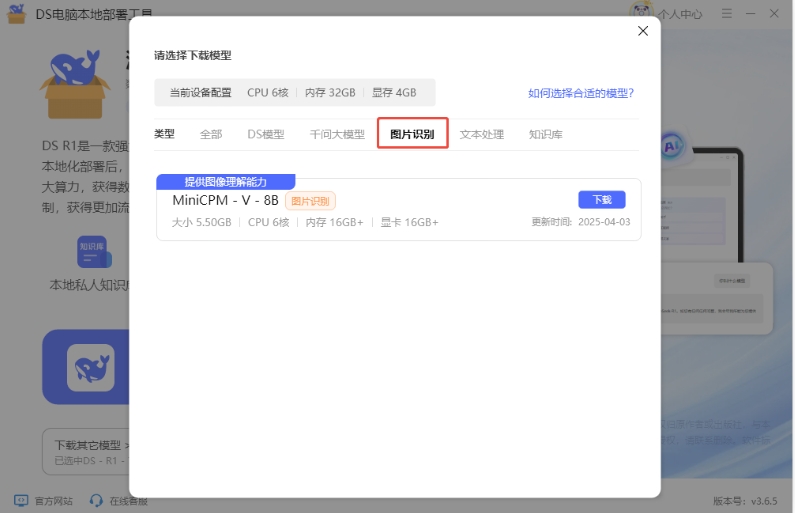This screenshot has width=795, height=513.
Task: Close the model selection dialog
Action: pyautogui.click(x=642, y=31)
